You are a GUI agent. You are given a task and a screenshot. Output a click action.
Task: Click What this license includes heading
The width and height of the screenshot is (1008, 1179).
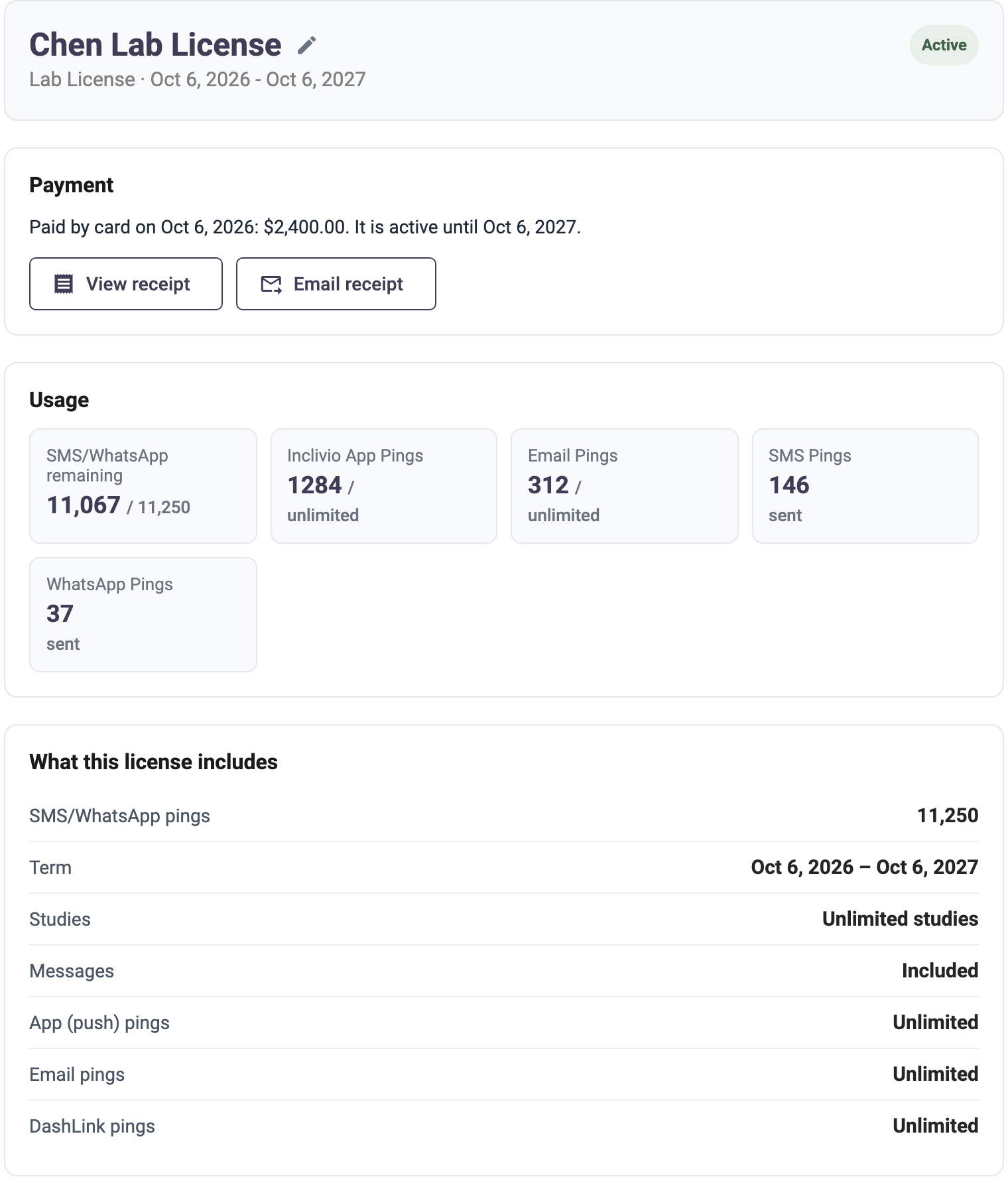[153, 762]
